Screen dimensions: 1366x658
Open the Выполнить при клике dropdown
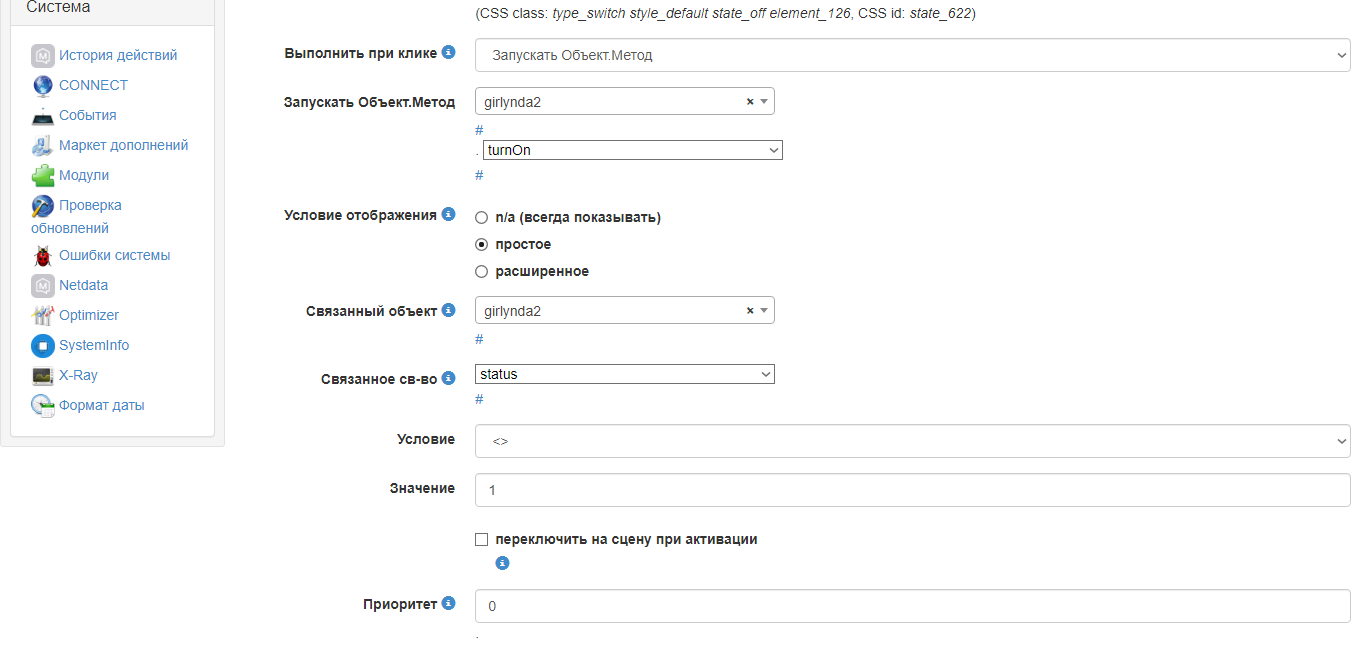click(912, 55)
